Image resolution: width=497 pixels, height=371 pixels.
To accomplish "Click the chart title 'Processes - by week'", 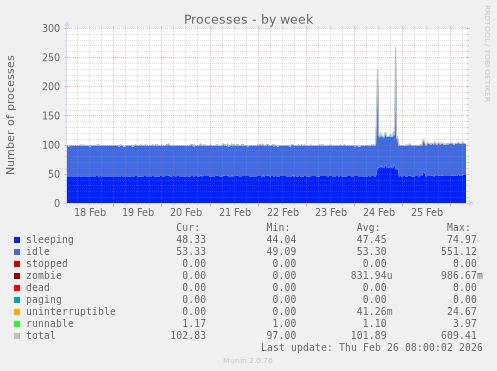I will click(x=248, y=20).
